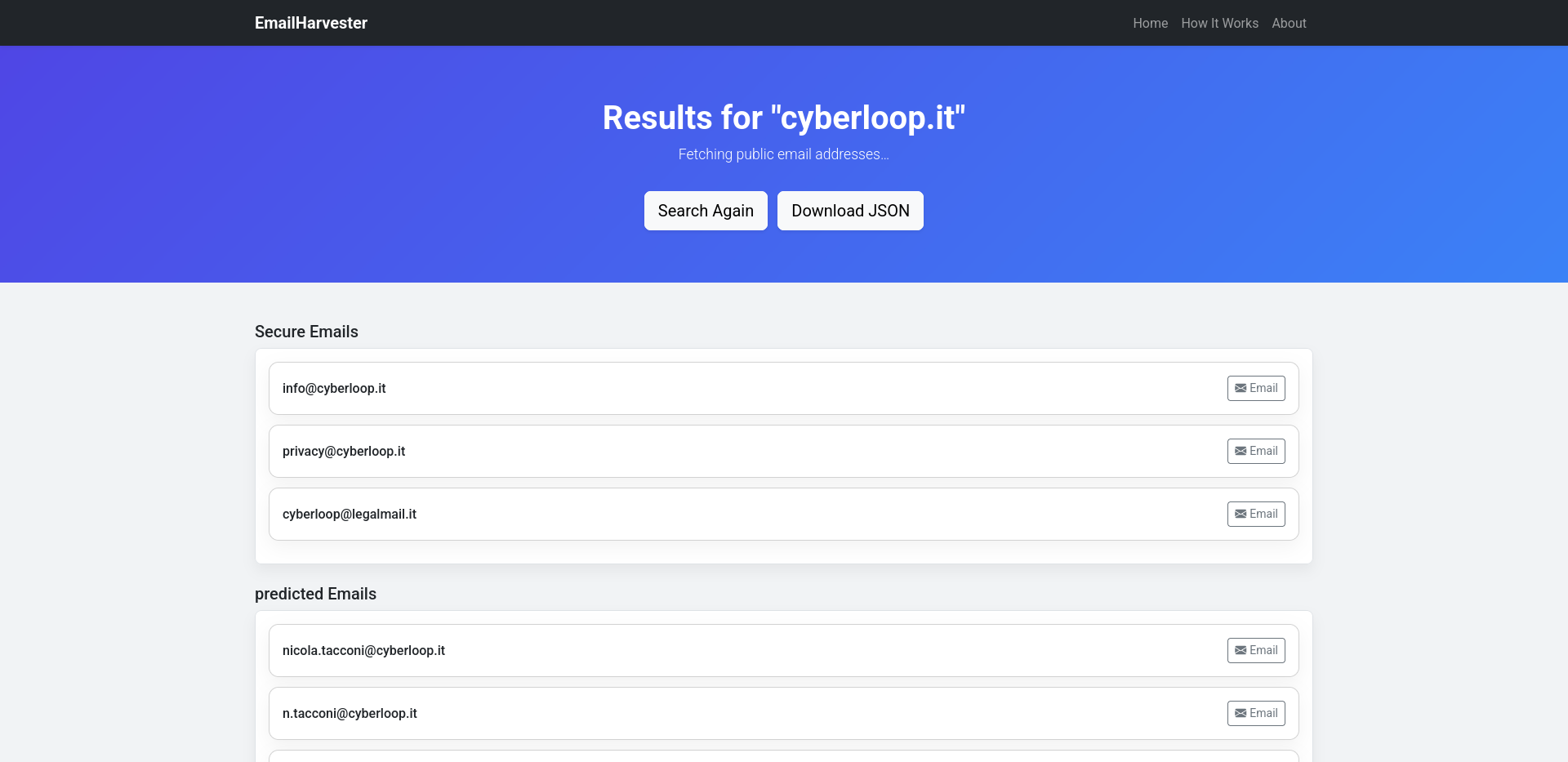Select the privacy@cyberloop.it address text
Image resolution: width=1568 pixels, height=762 pixels.
click(343, 451)
